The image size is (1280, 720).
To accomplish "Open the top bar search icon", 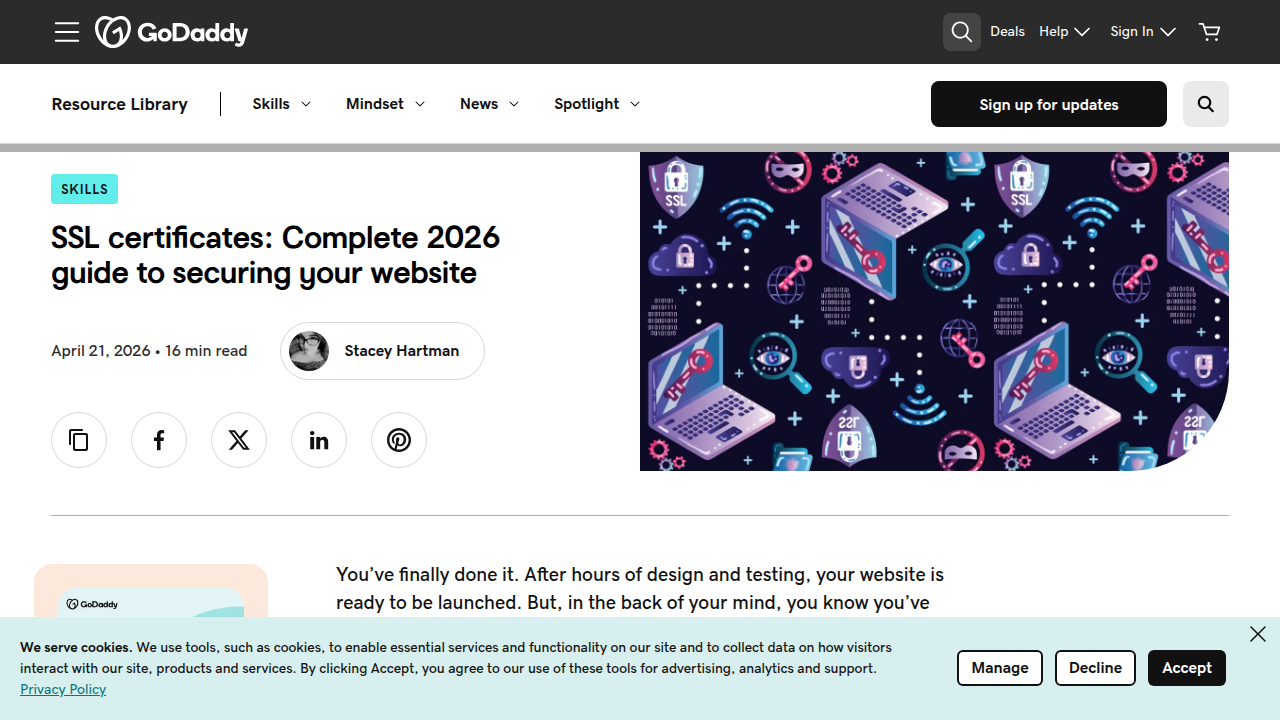I will (962, 32).
